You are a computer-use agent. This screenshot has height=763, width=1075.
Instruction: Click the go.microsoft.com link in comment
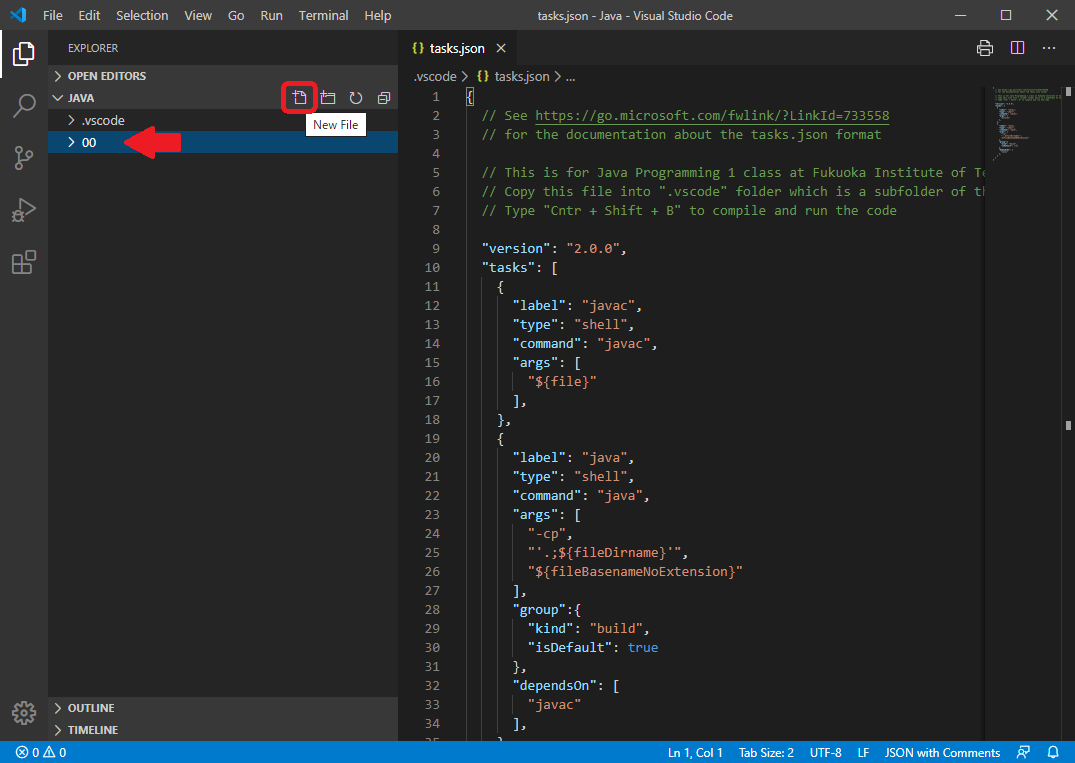(712, 115)
